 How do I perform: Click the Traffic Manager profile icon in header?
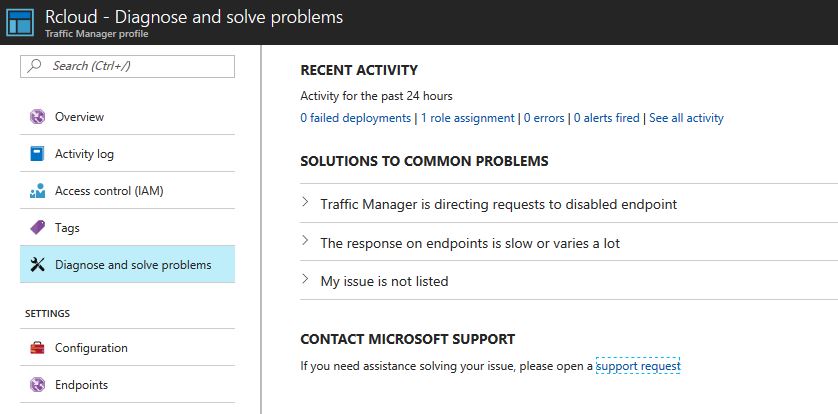[20, 22]
